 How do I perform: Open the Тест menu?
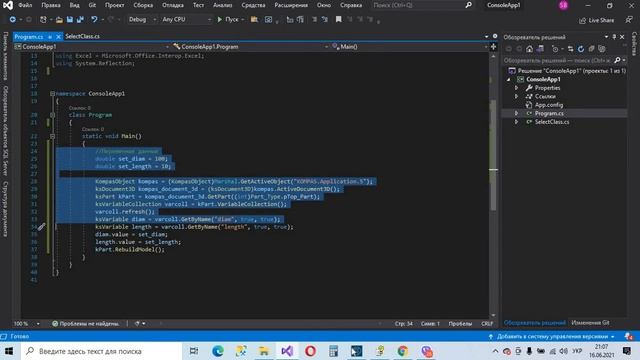click(198, 5)
